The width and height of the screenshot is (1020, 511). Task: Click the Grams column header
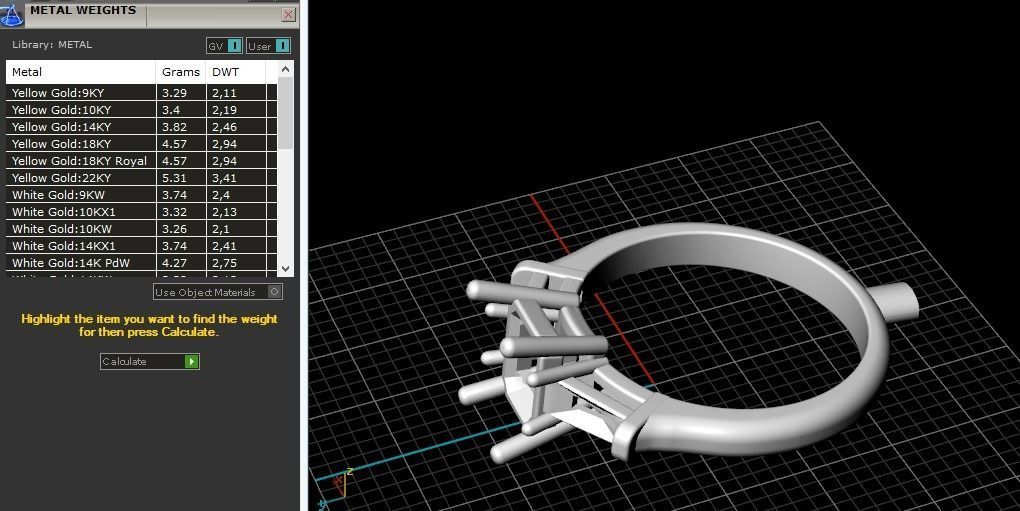pyautogui.click(x=181, y=72)
